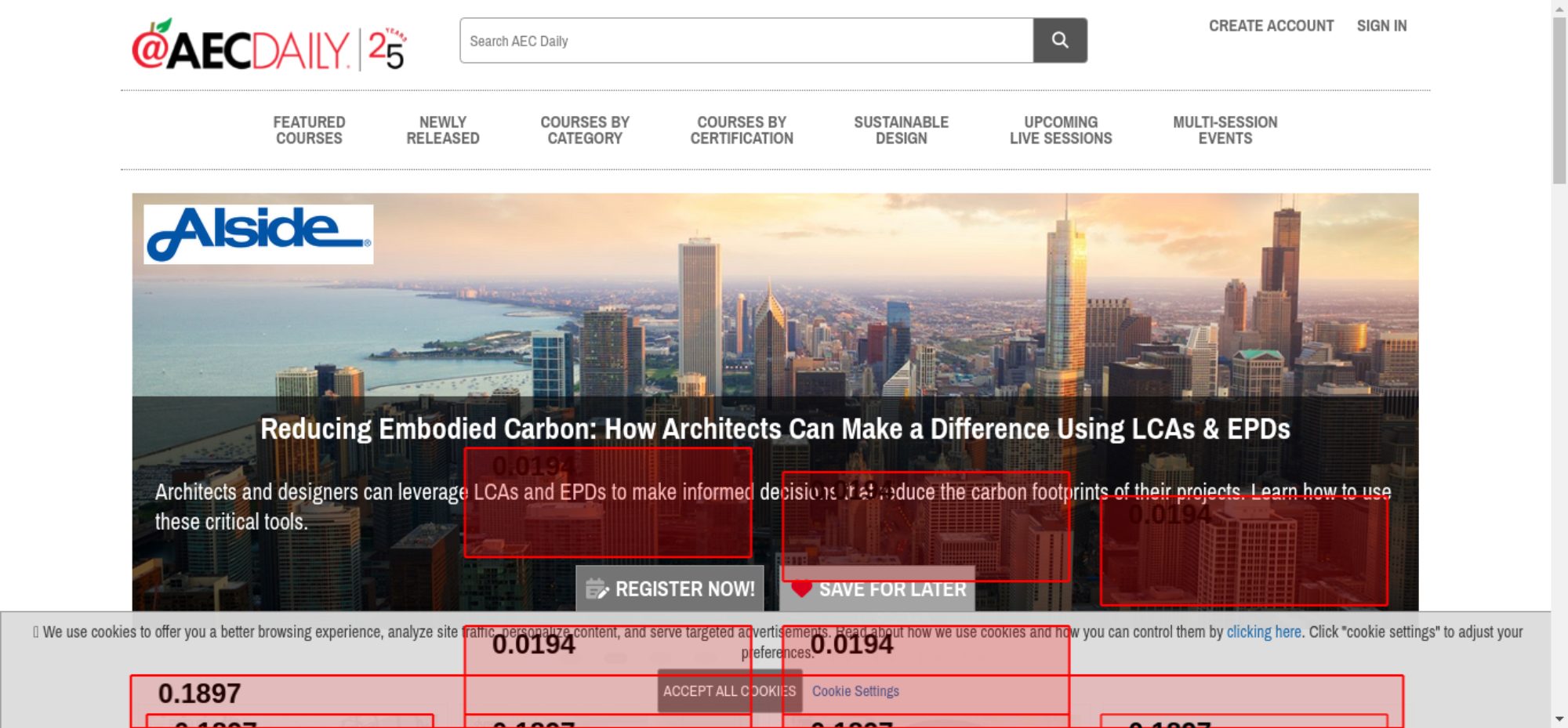Screen dimensions: 1568x728
Task: Type in the Search AEC Daily field
Action: coord(745,41)
